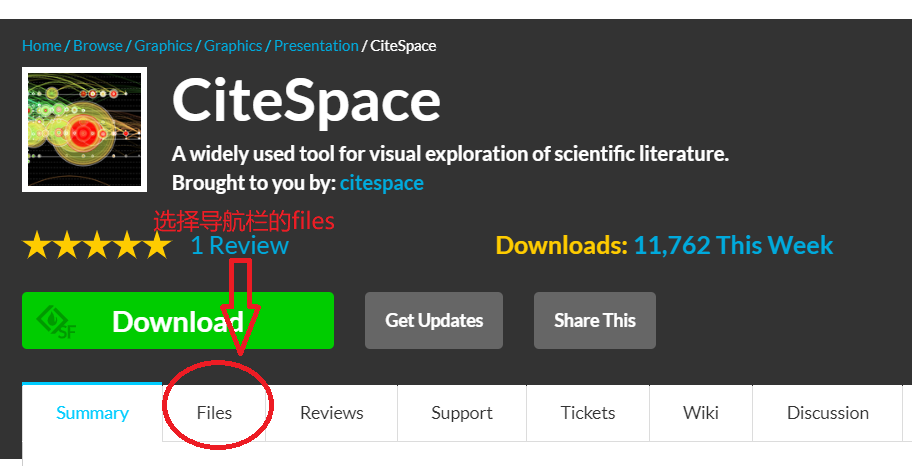912x466 pixels.
Task: Click the green Download button
Action: [x=178, y=321]
